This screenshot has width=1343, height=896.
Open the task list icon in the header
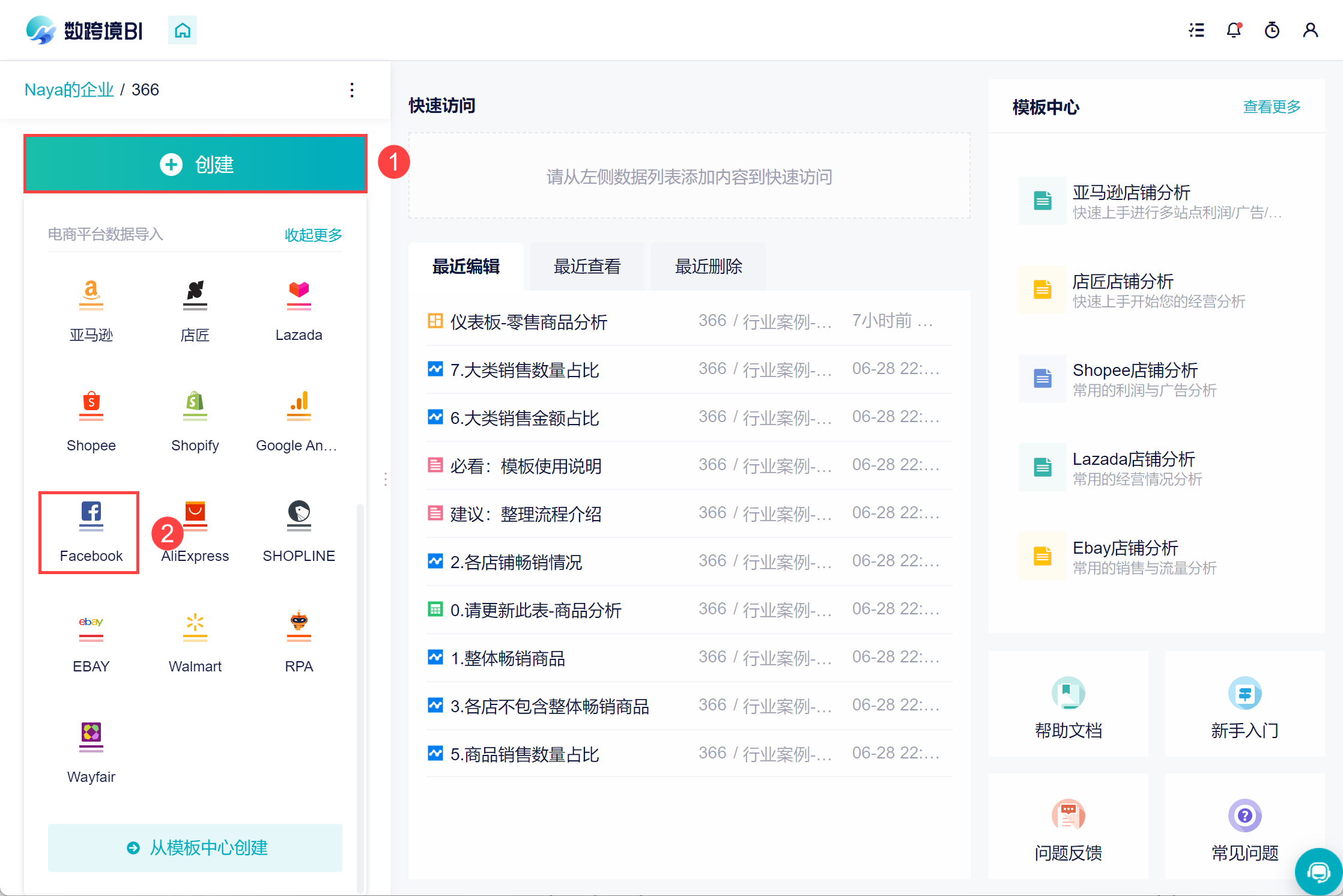[x=1196, y=30]
